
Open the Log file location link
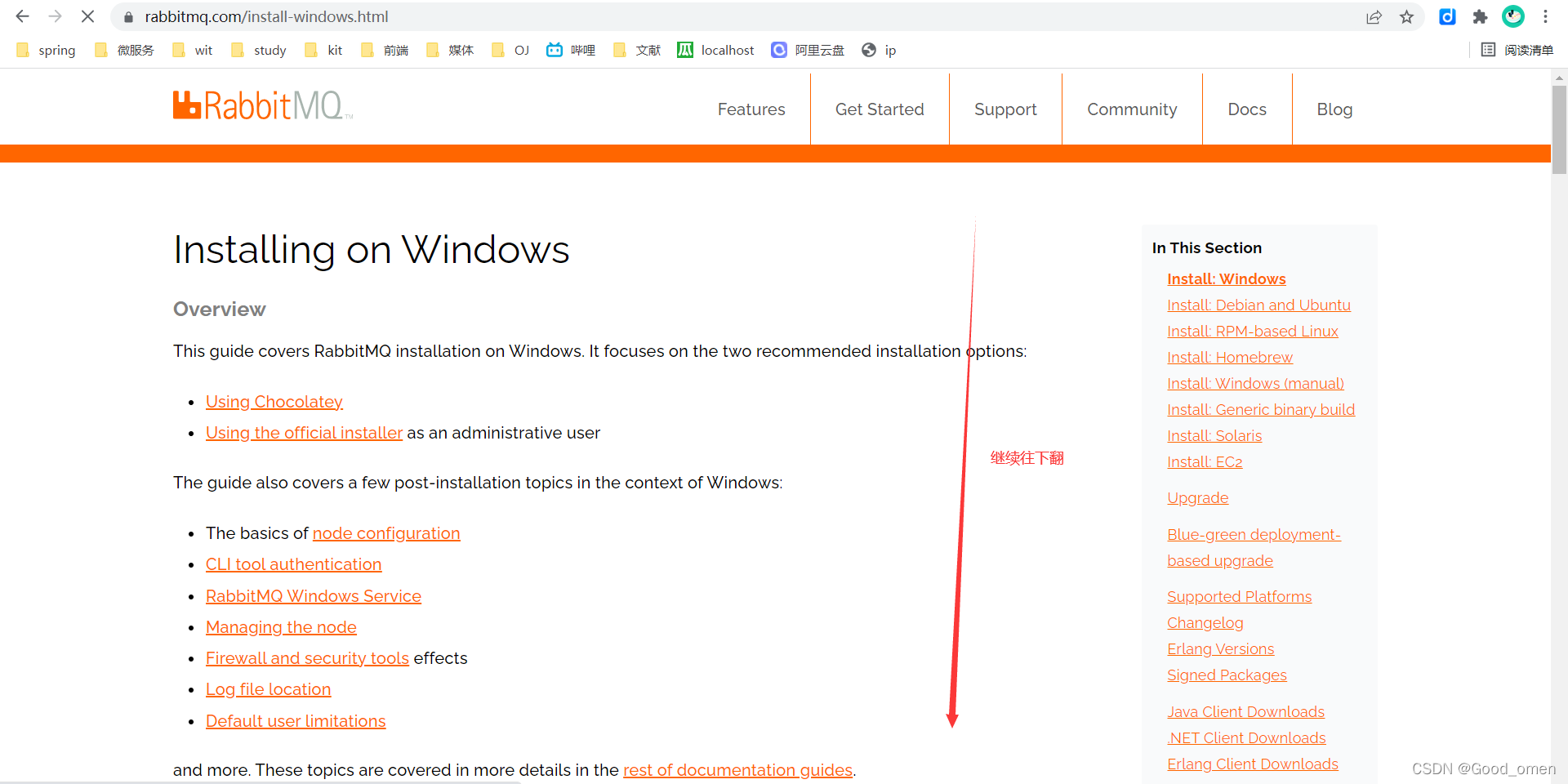pyautogui.click(x=269, y=689)
